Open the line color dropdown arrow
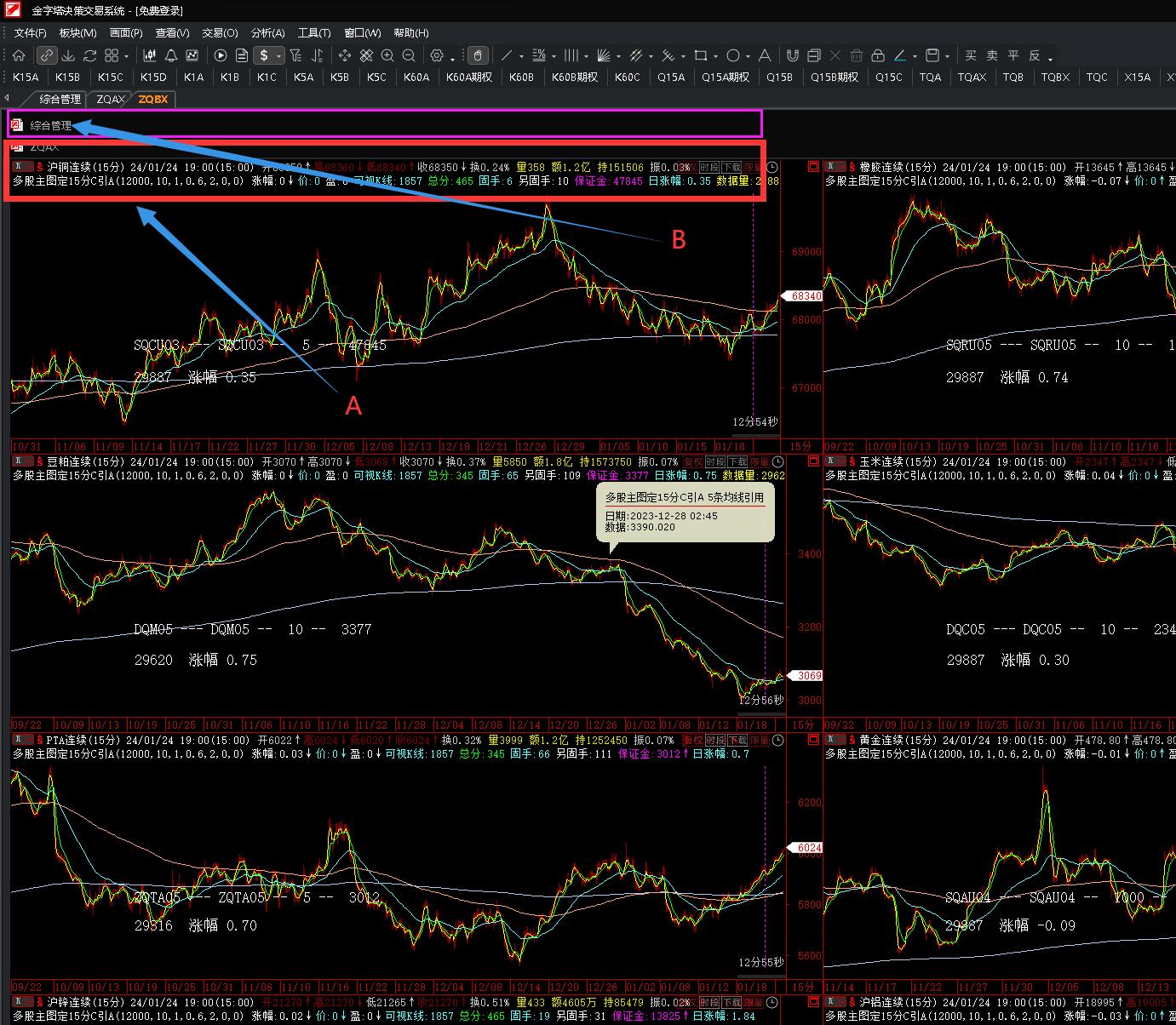The height and width of the screenshot is (1025, 1176). (915, 57)
